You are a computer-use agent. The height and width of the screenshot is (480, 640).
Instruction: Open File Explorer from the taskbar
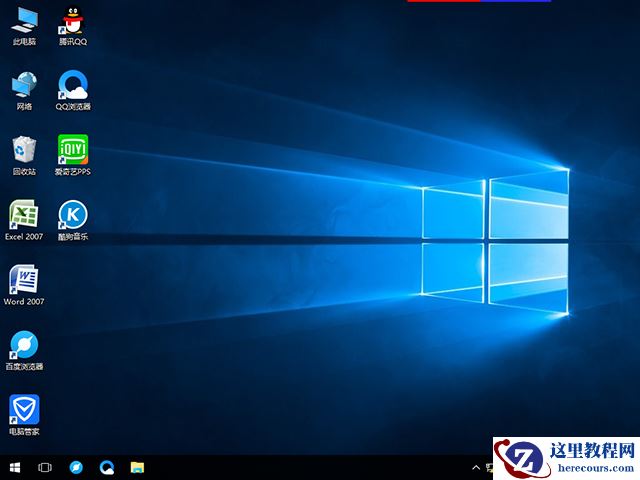click(137, 467)
